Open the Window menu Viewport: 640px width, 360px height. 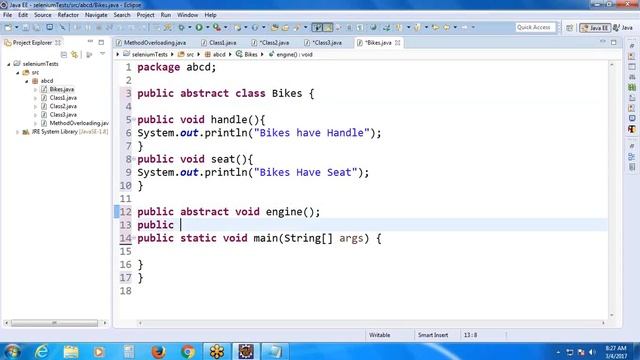(x=187, y=15)
